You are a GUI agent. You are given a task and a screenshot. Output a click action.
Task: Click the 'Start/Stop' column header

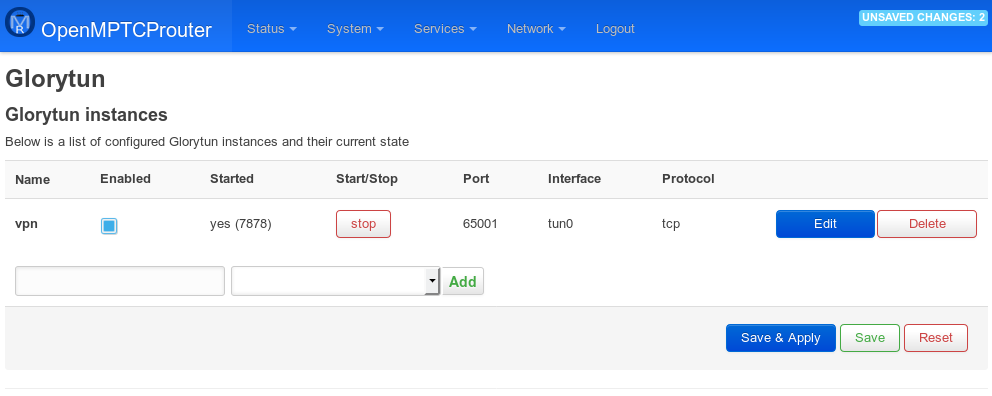[x=367, y=179]
